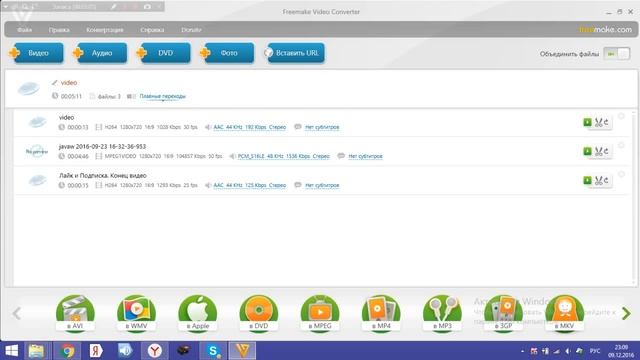640x360 pixels.
Task: Open 'Нет субтитров' for 'Лайк и Подписка' file
Action: click(322, 185)
